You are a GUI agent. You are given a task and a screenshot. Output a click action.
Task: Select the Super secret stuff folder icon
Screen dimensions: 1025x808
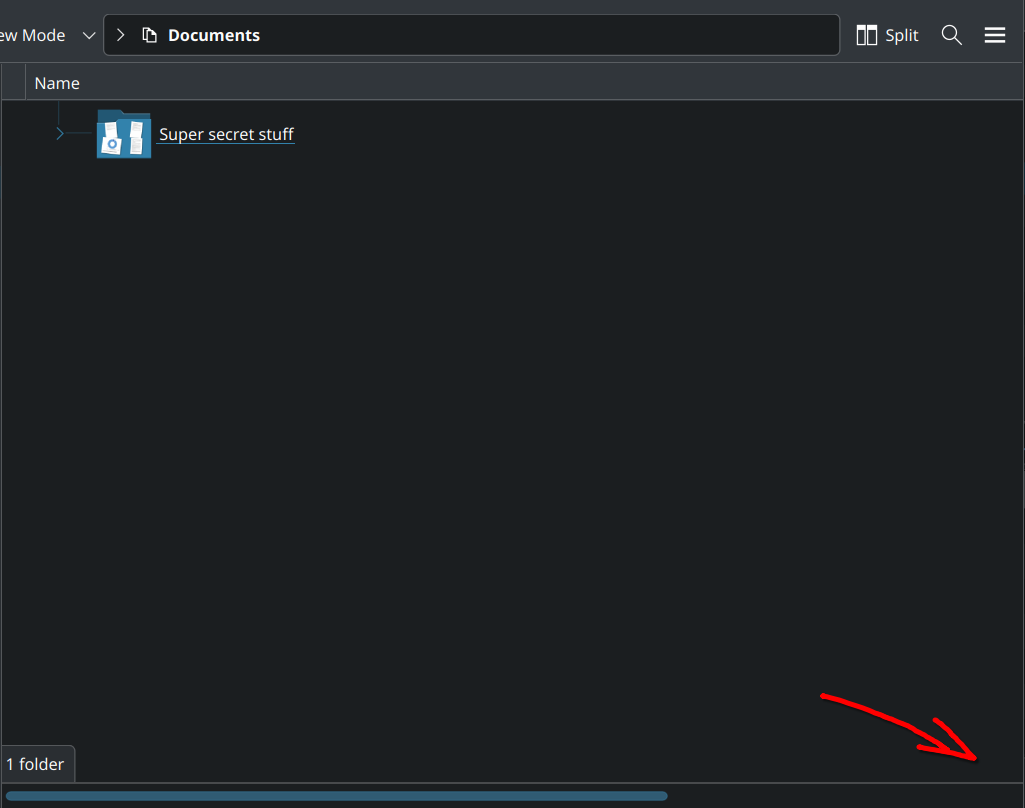click(124, 134)
